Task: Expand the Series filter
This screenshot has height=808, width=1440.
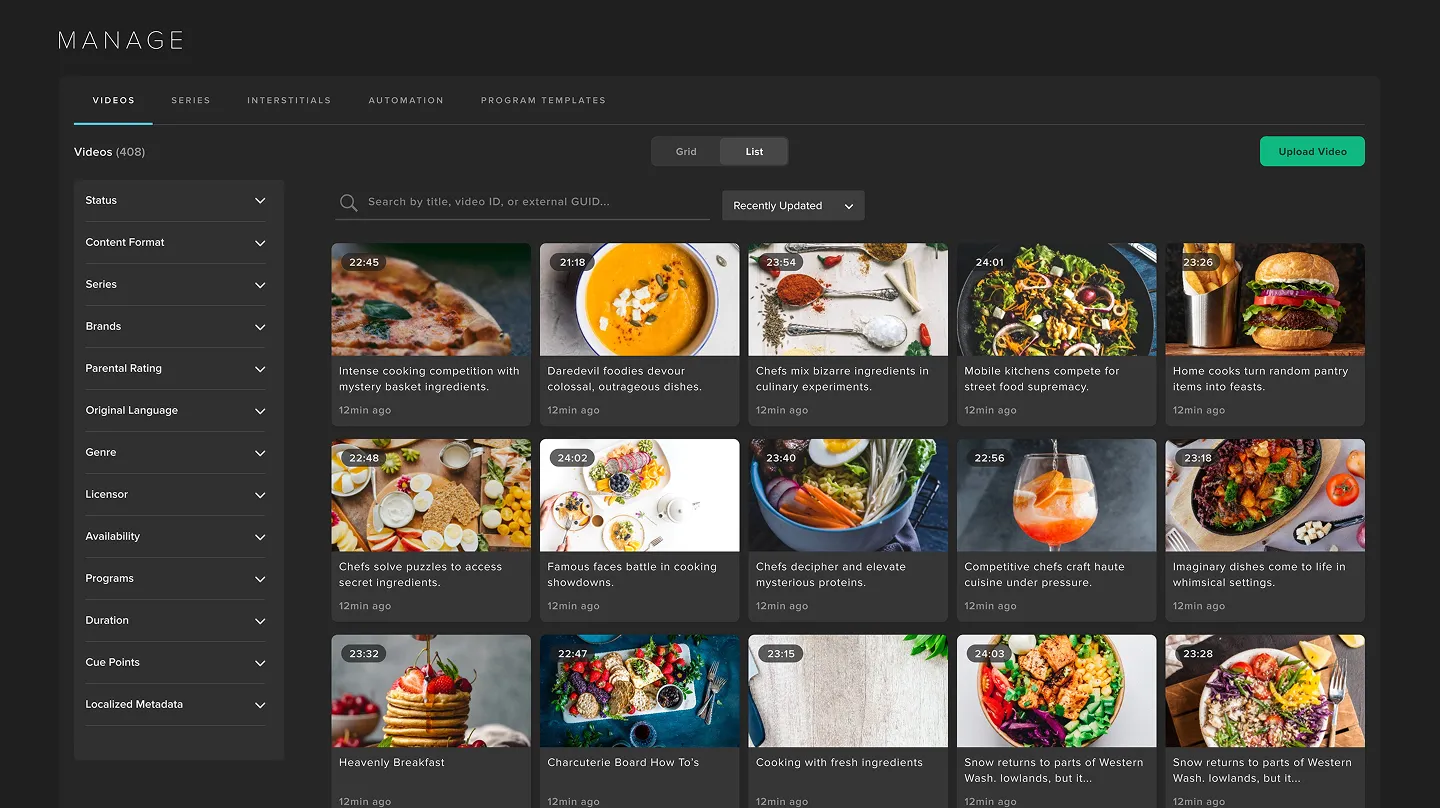Action: coord(176,285)
